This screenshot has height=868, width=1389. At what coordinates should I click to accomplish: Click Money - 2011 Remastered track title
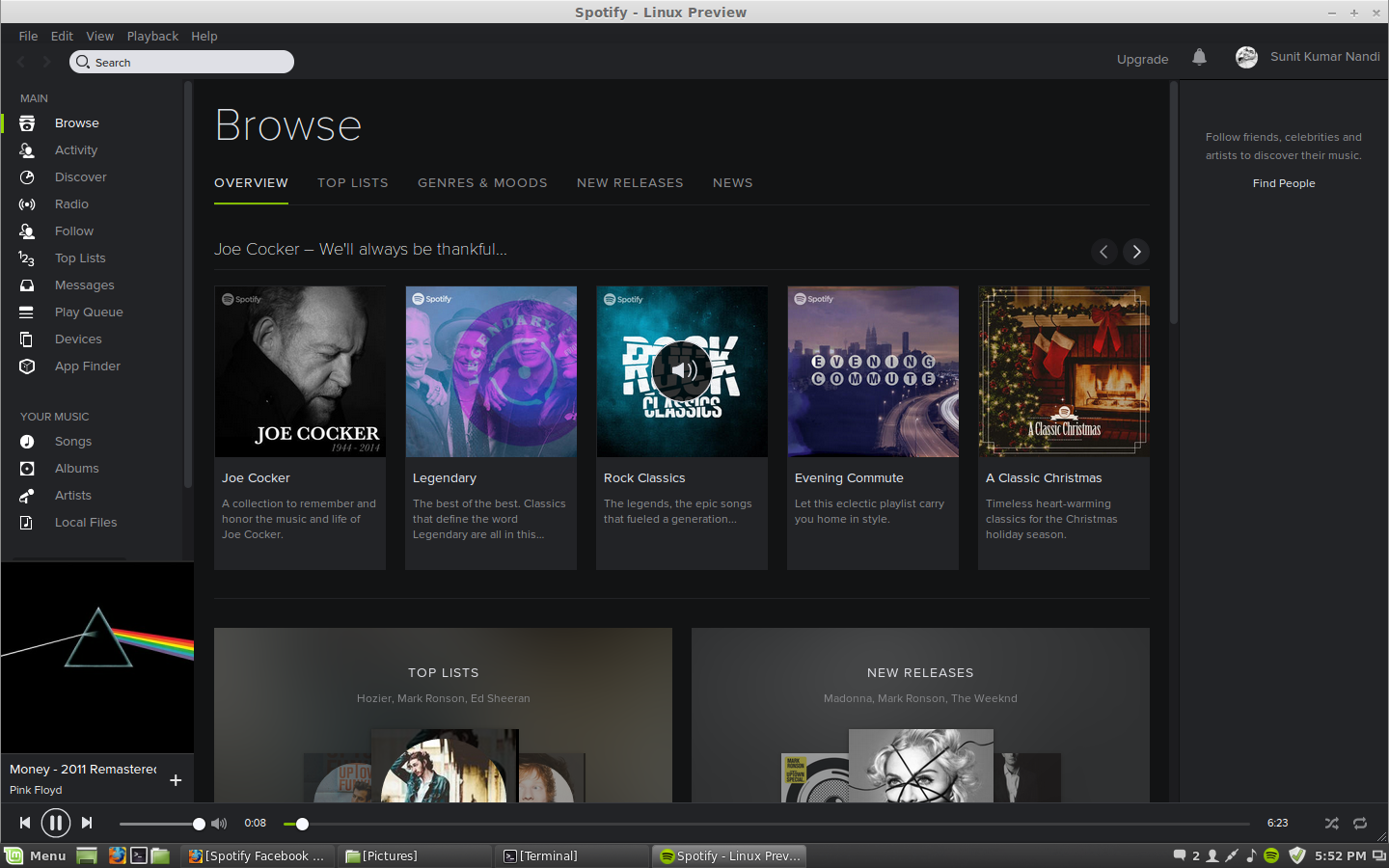[84, 769]
